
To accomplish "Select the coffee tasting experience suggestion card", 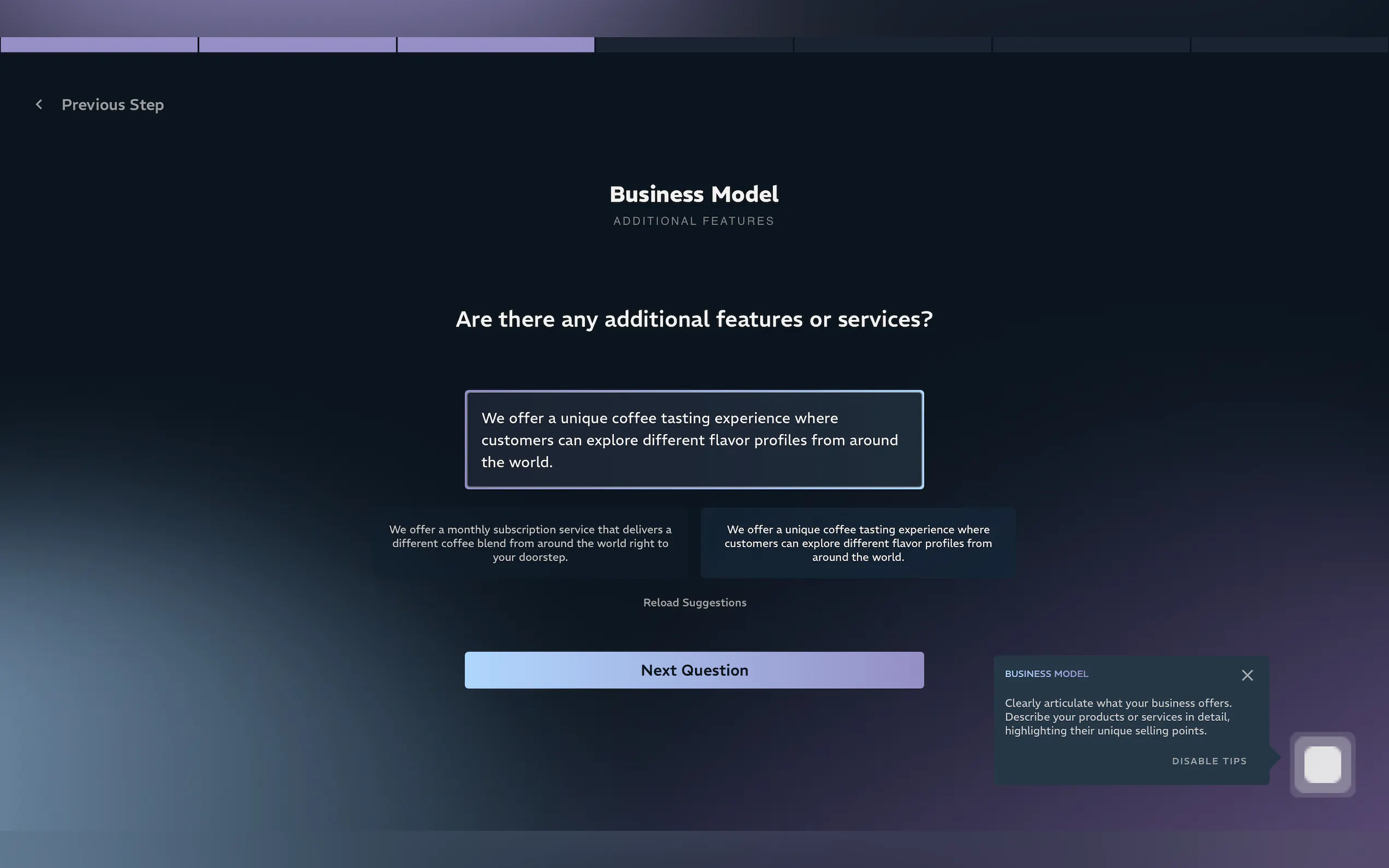I will pyautogui.click(x=857, y=542).
